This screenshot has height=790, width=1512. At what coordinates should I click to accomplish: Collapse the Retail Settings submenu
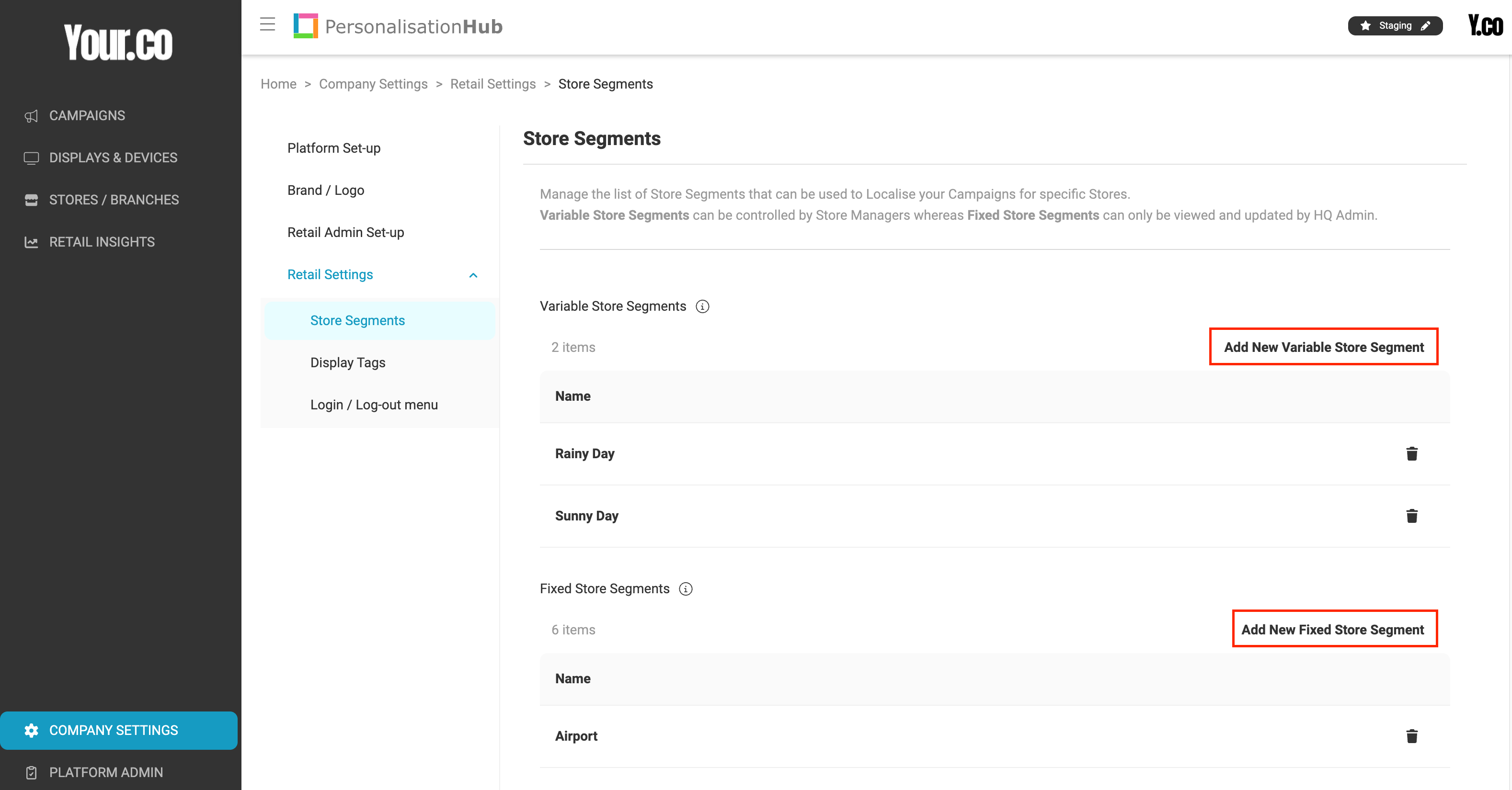(473, 275)
